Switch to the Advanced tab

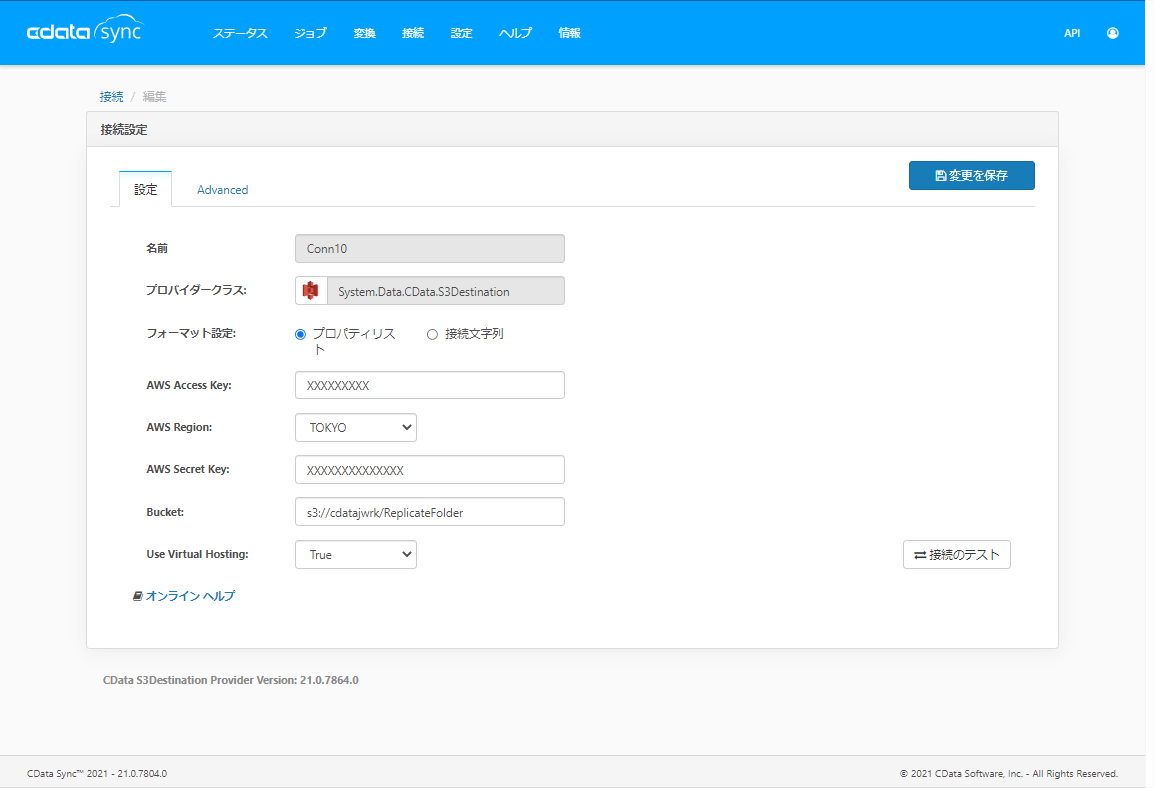pos(222,189)
